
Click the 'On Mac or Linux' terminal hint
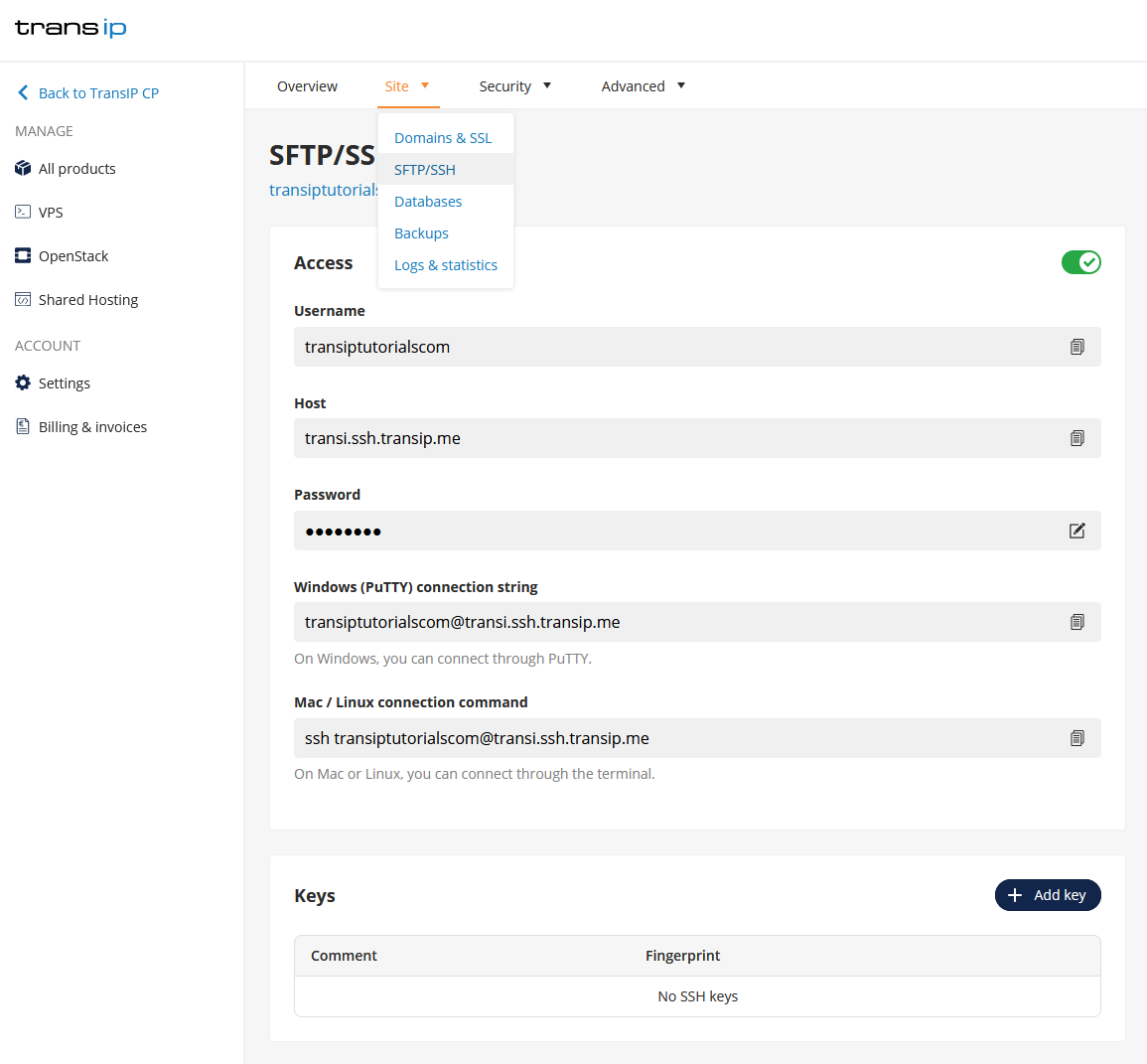[x=474, y=774]
